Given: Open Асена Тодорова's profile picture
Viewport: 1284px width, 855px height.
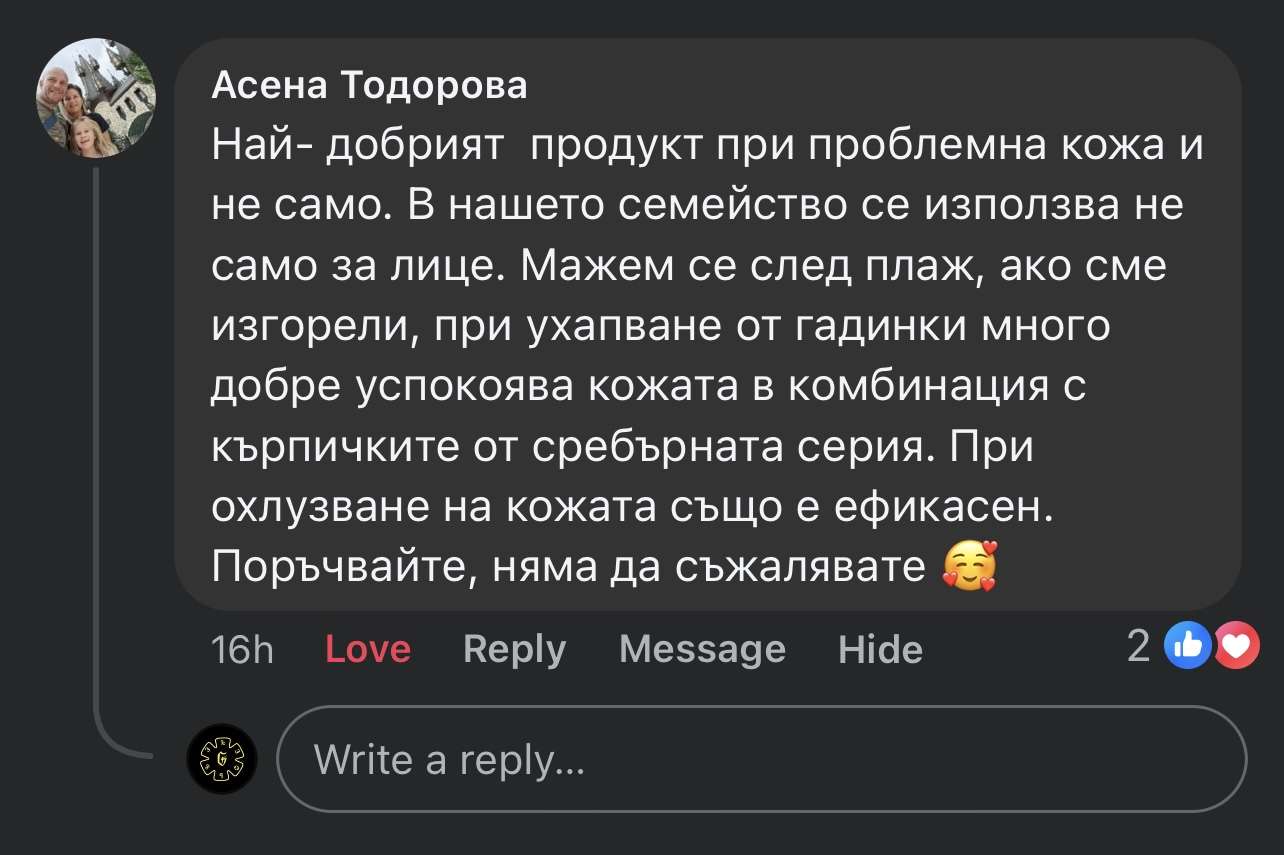Looking at the screenshot, I should [96, 98].
